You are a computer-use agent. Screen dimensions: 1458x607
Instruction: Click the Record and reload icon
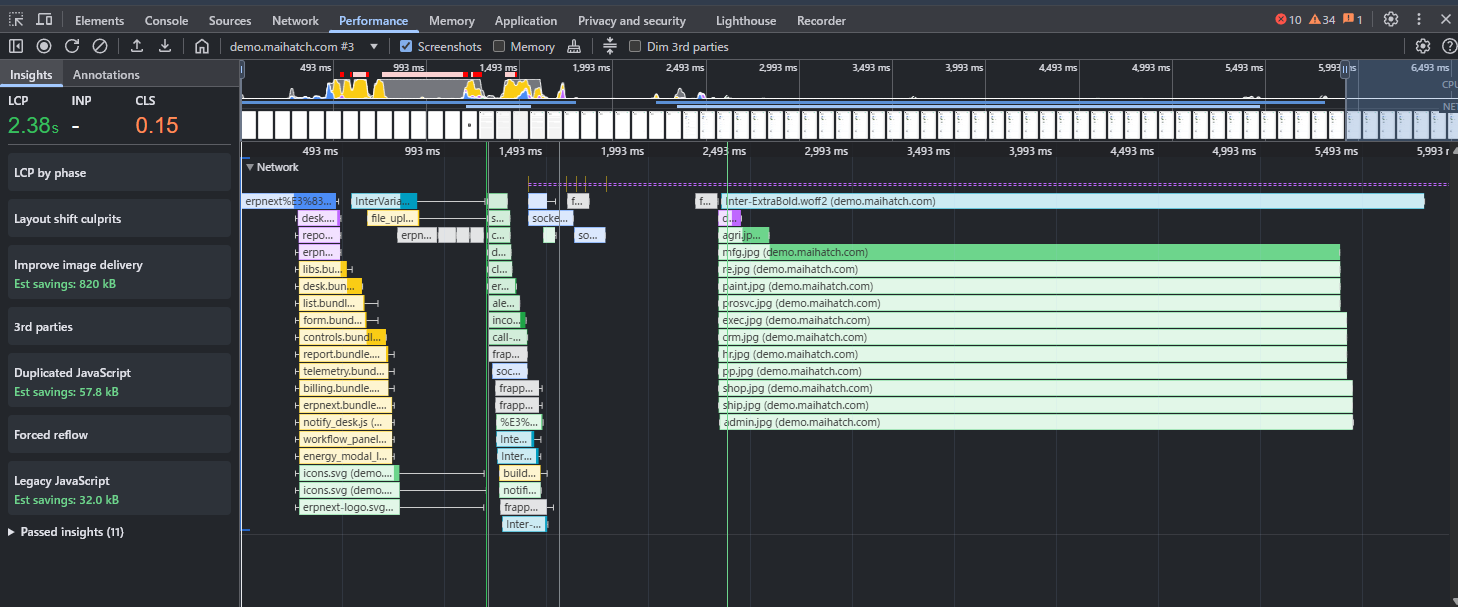point(72,46)
